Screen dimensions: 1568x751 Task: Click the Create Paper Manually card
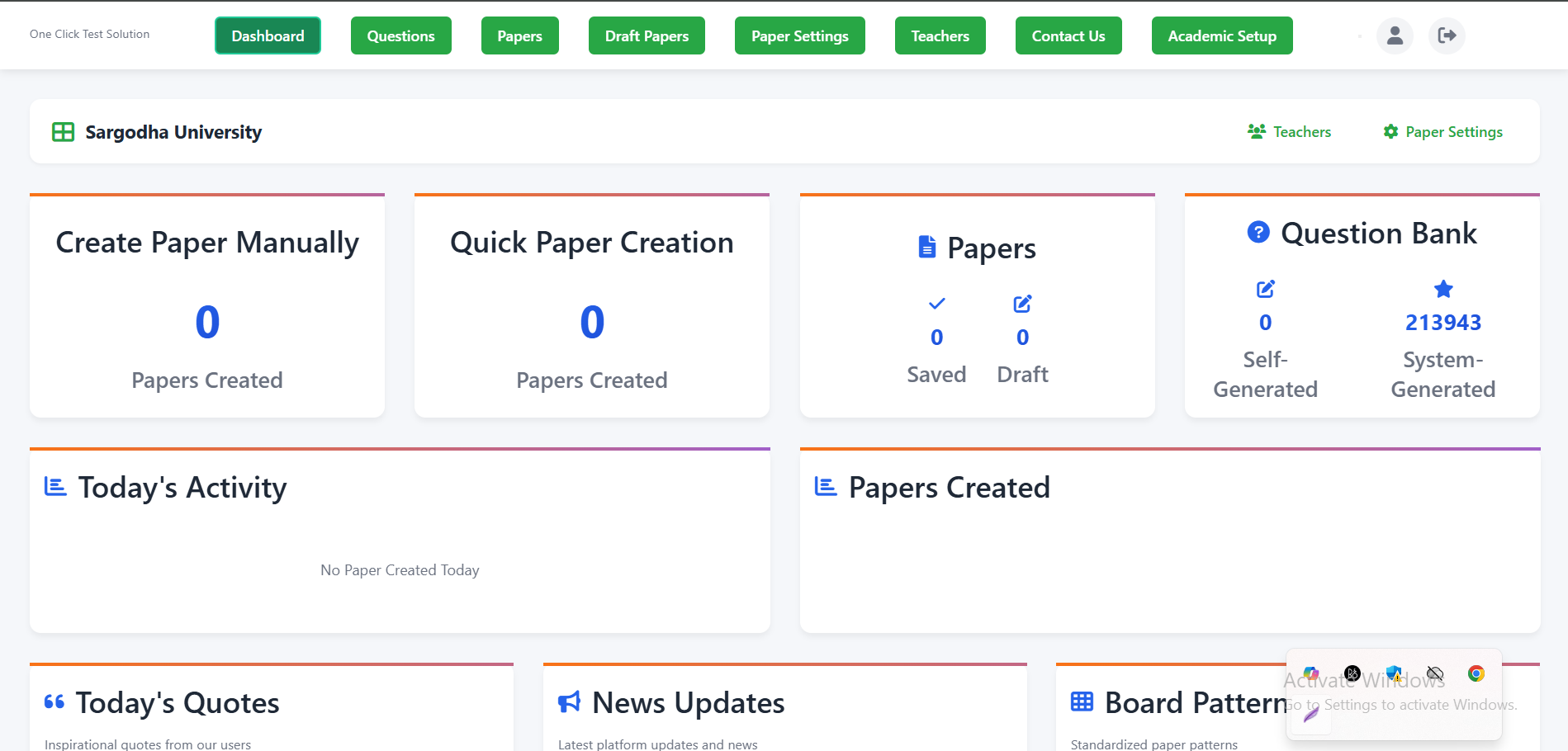click(x=207, y=306)
